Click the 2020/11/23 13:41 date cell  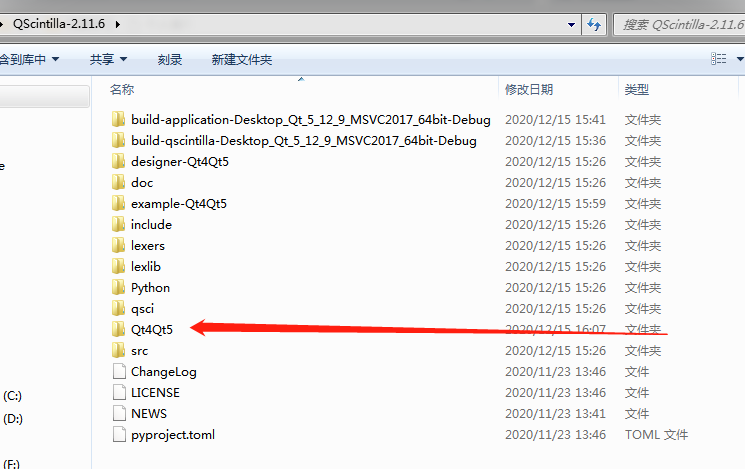coord(555,413)
